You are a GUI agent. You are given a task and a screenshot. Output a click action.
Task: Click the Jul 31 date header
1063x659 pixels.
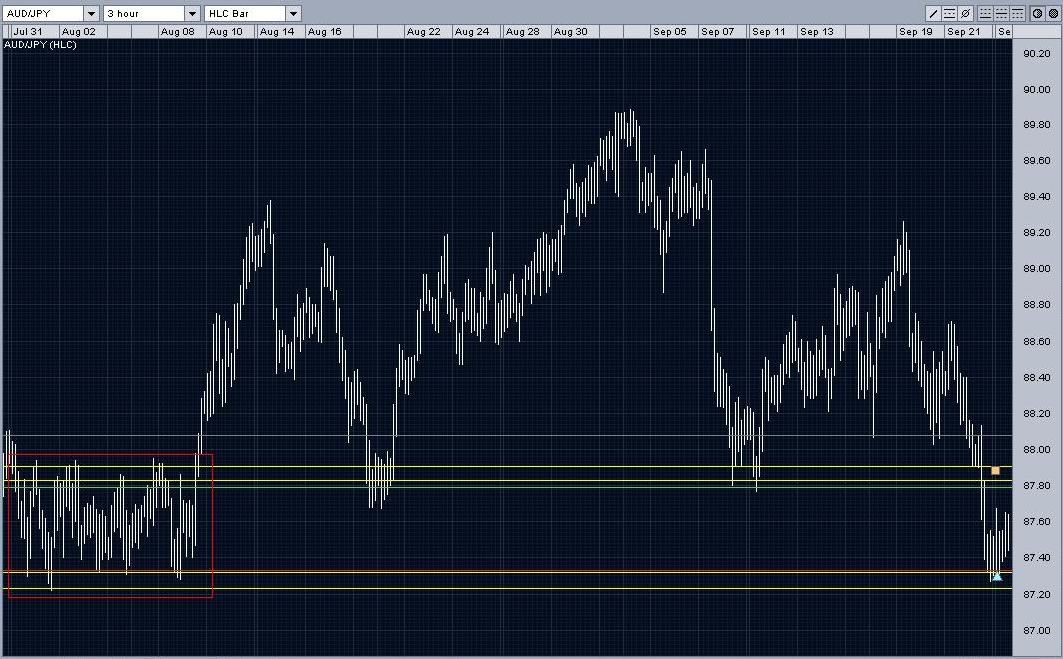point(27,32)
